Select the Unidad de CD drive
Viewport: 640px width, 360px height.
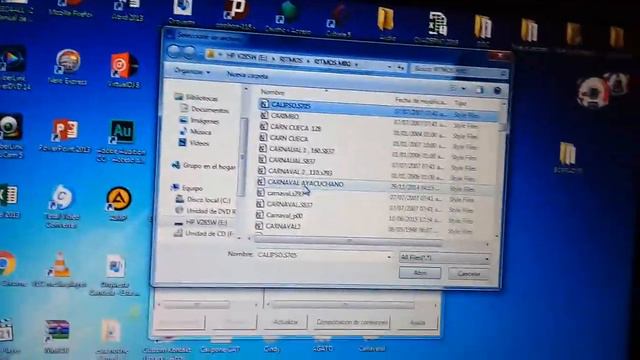(x=204, y=233)
